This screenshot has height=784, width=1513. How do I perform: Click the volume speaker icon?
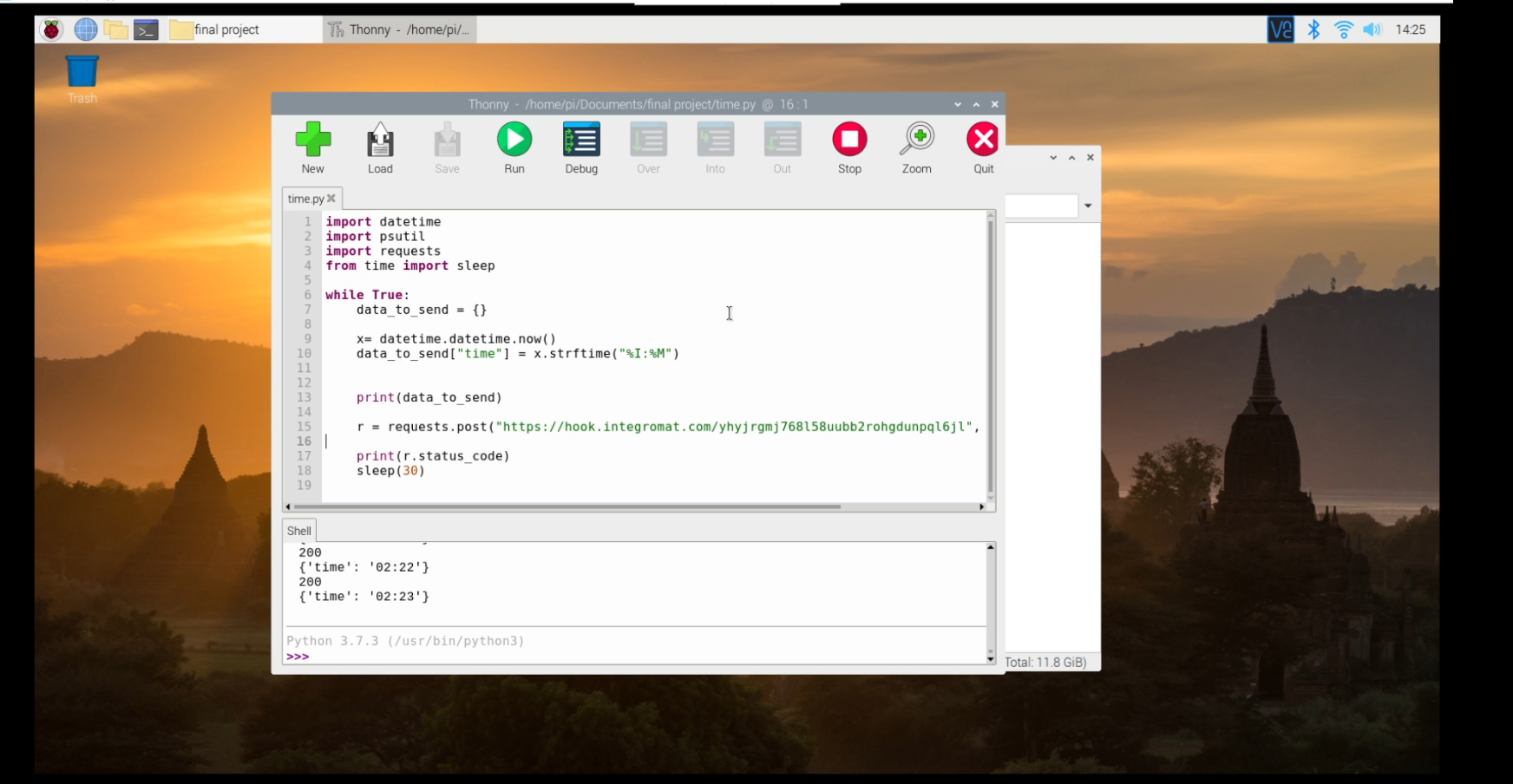tap(1372, 29)
